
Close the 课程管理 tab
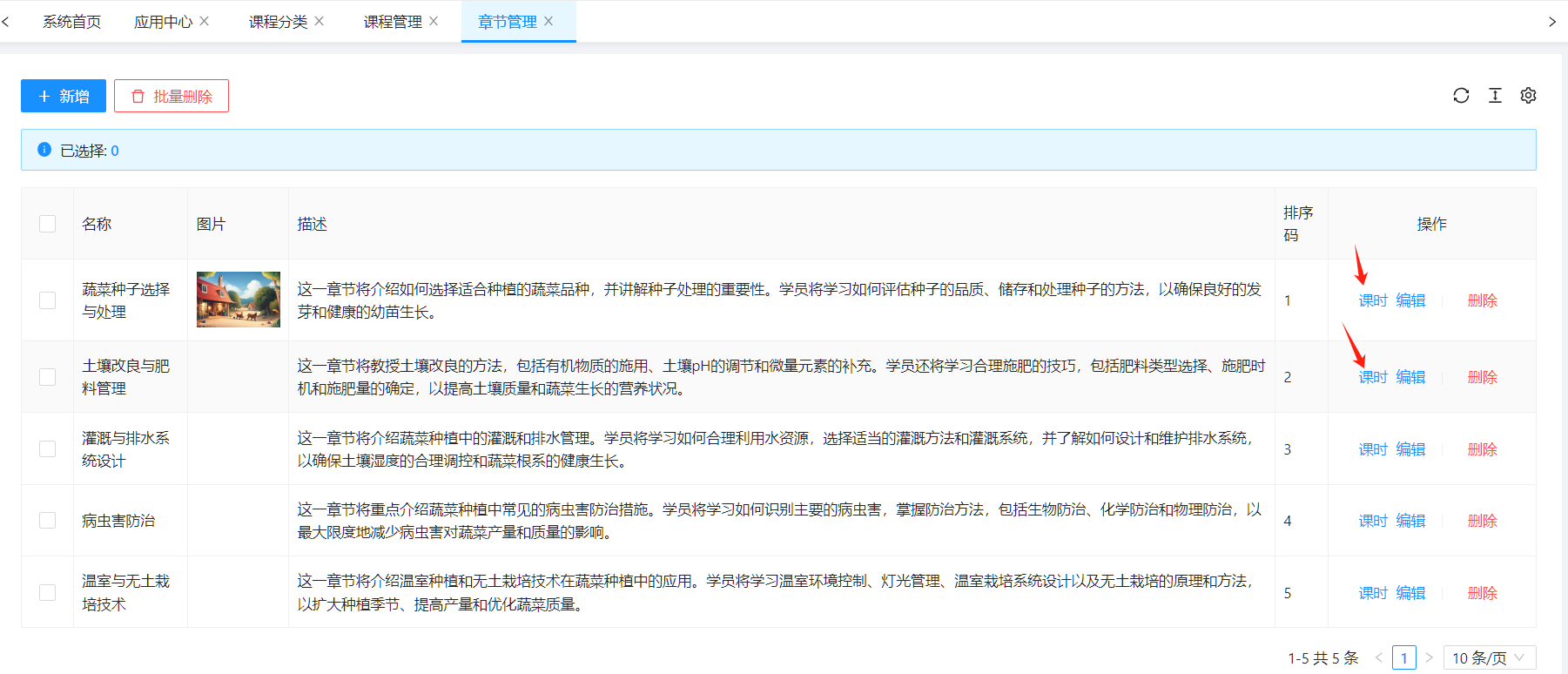(434, 21)
